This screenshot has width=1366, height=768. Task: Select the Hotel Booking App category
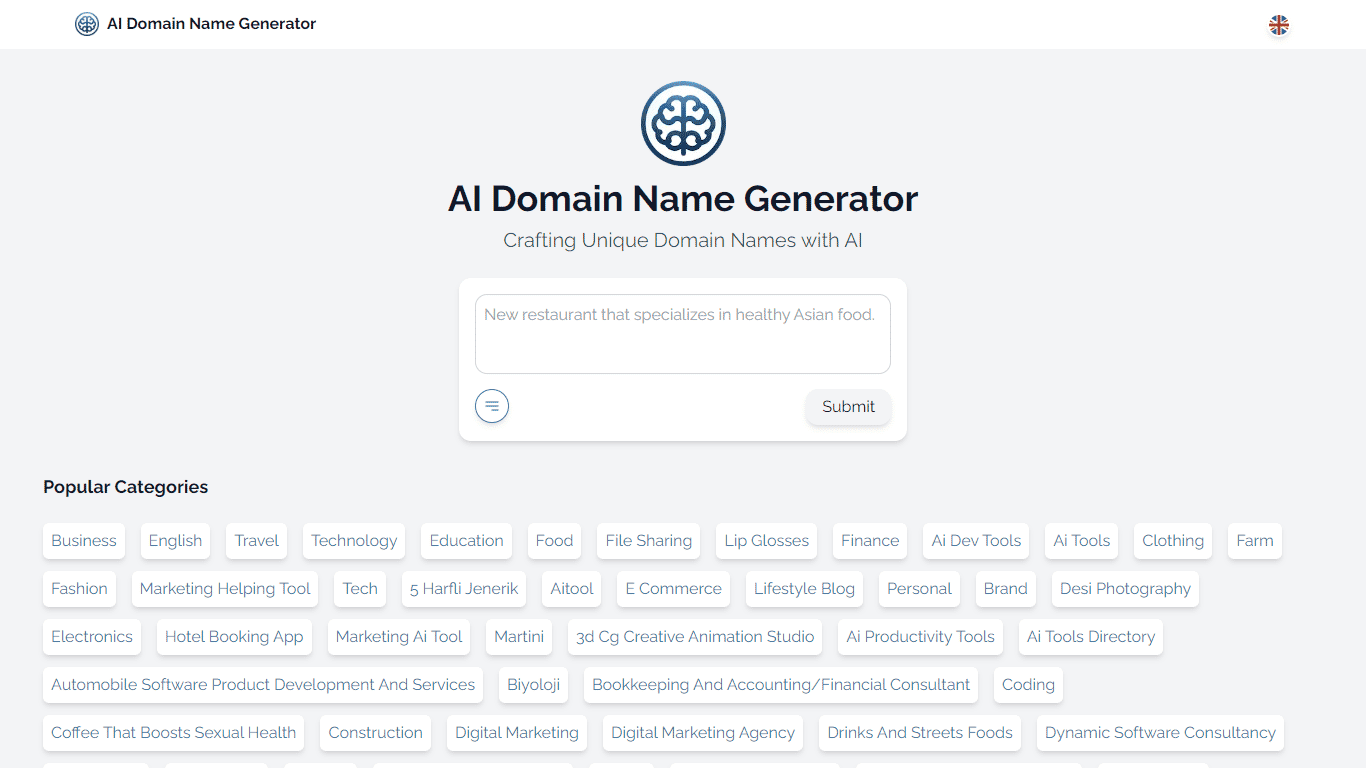(x=234, y=637)
